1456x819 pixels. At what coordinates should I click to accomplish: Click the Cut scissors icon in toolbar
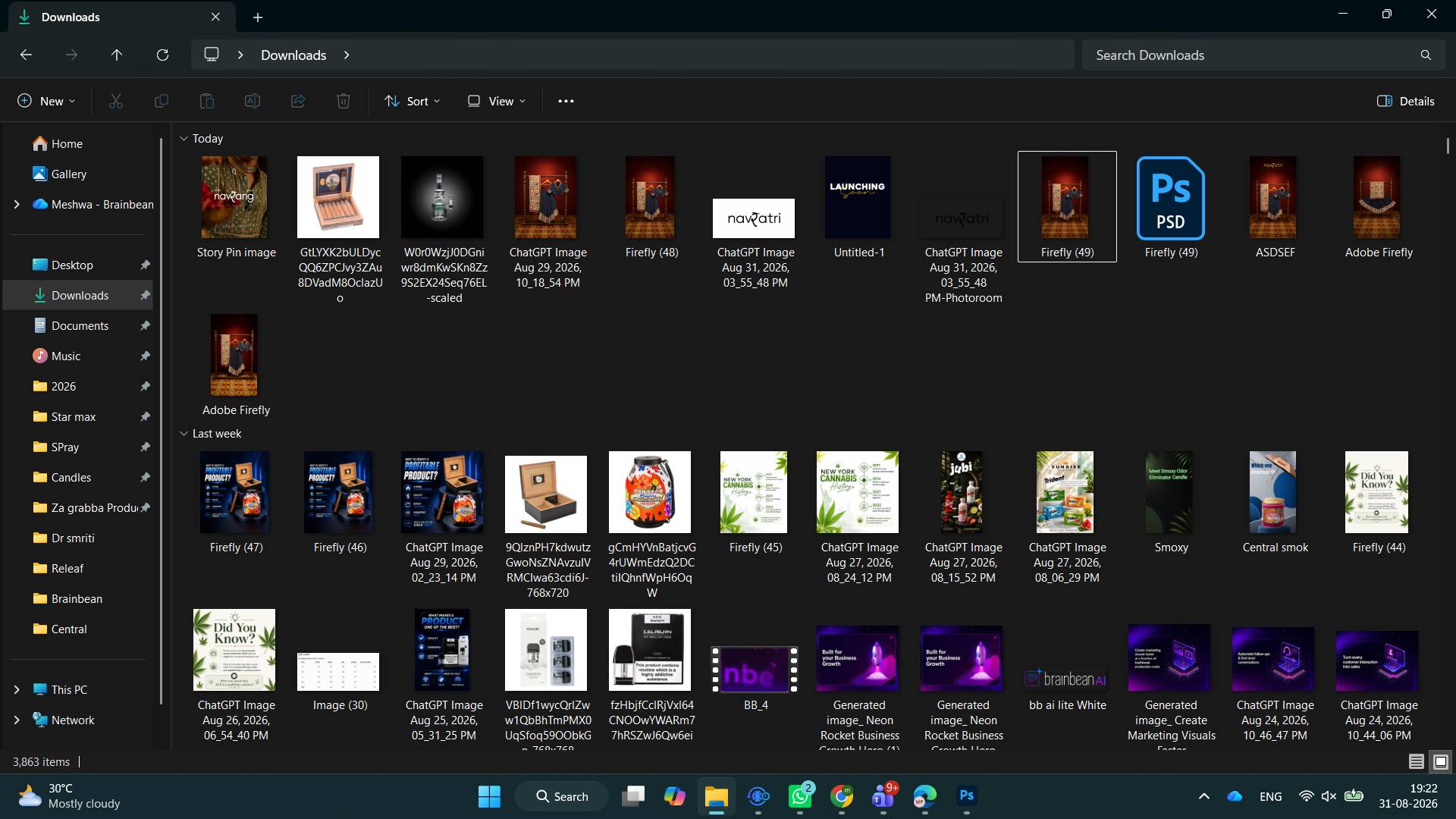[x=116, y=101]
